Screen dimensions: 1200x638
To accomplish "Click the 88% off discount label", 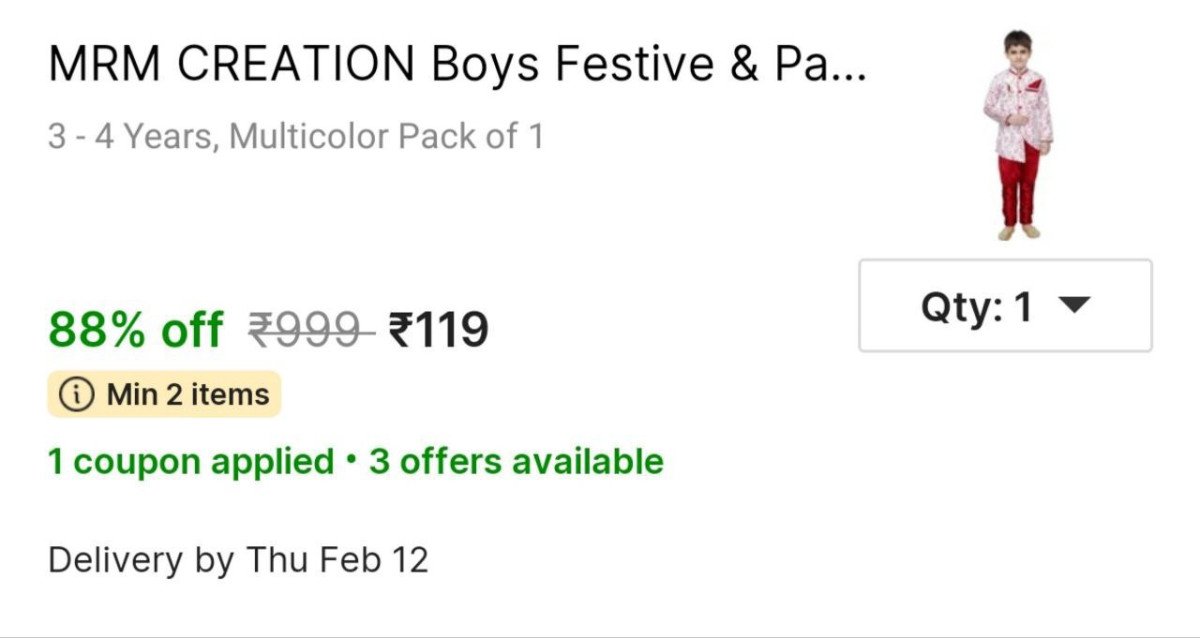I will pyautogui.click(x=136, y=329).
